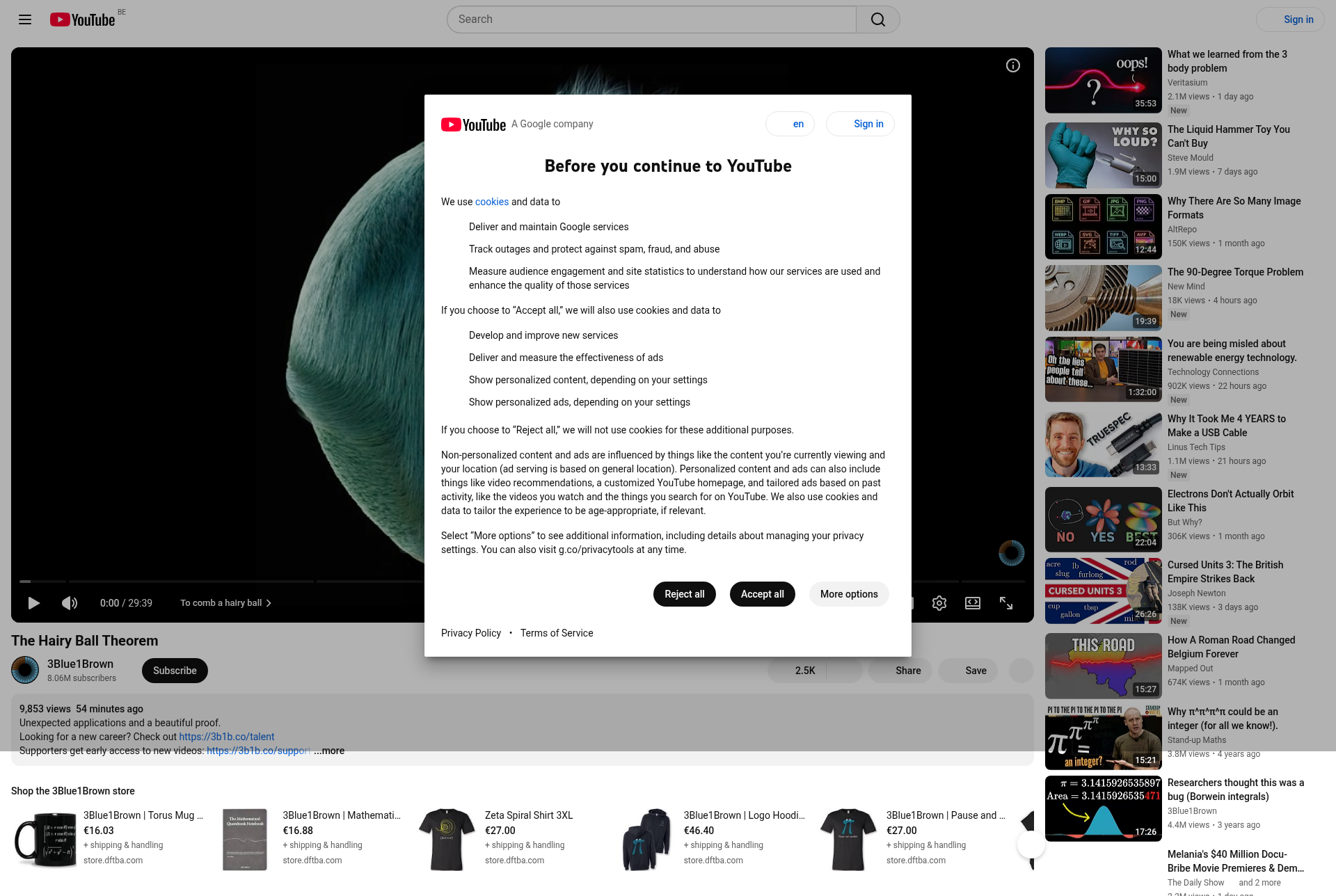
Task: Click the Reject all button
Action: (x=684, y=594)
